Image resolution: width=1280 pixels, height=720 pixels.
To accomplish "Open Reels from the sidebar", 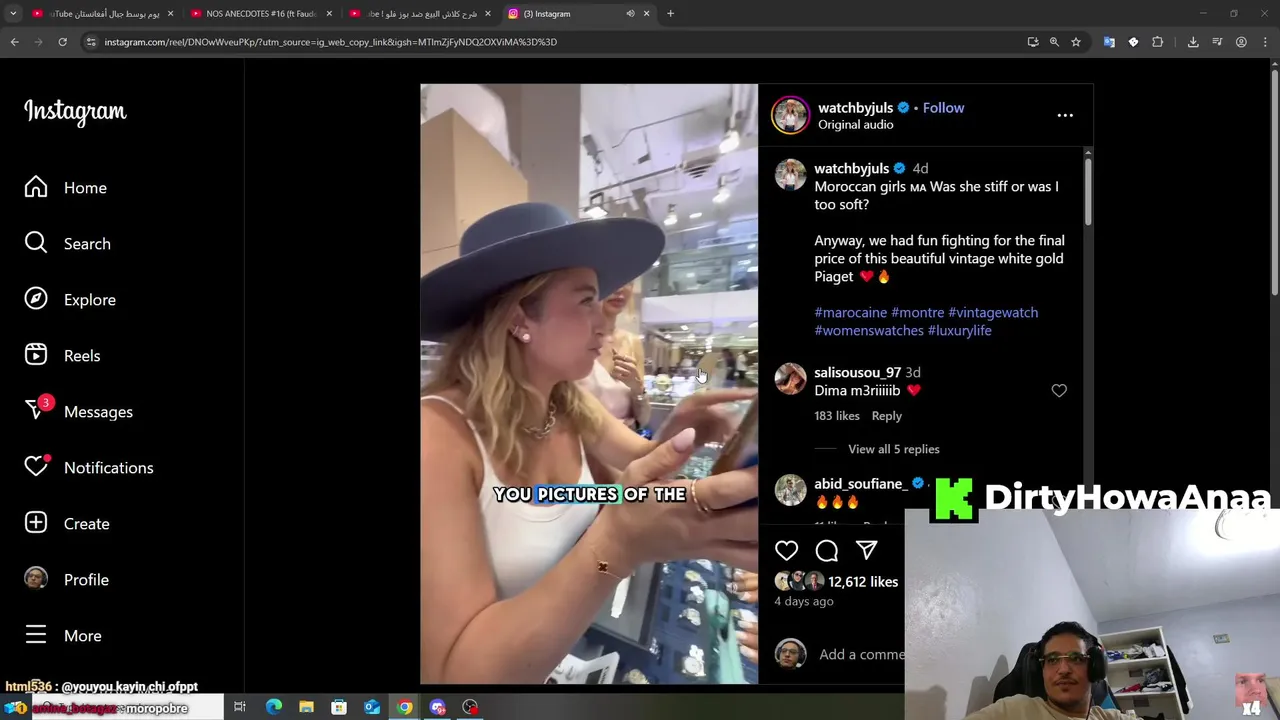I will [62, 356].
